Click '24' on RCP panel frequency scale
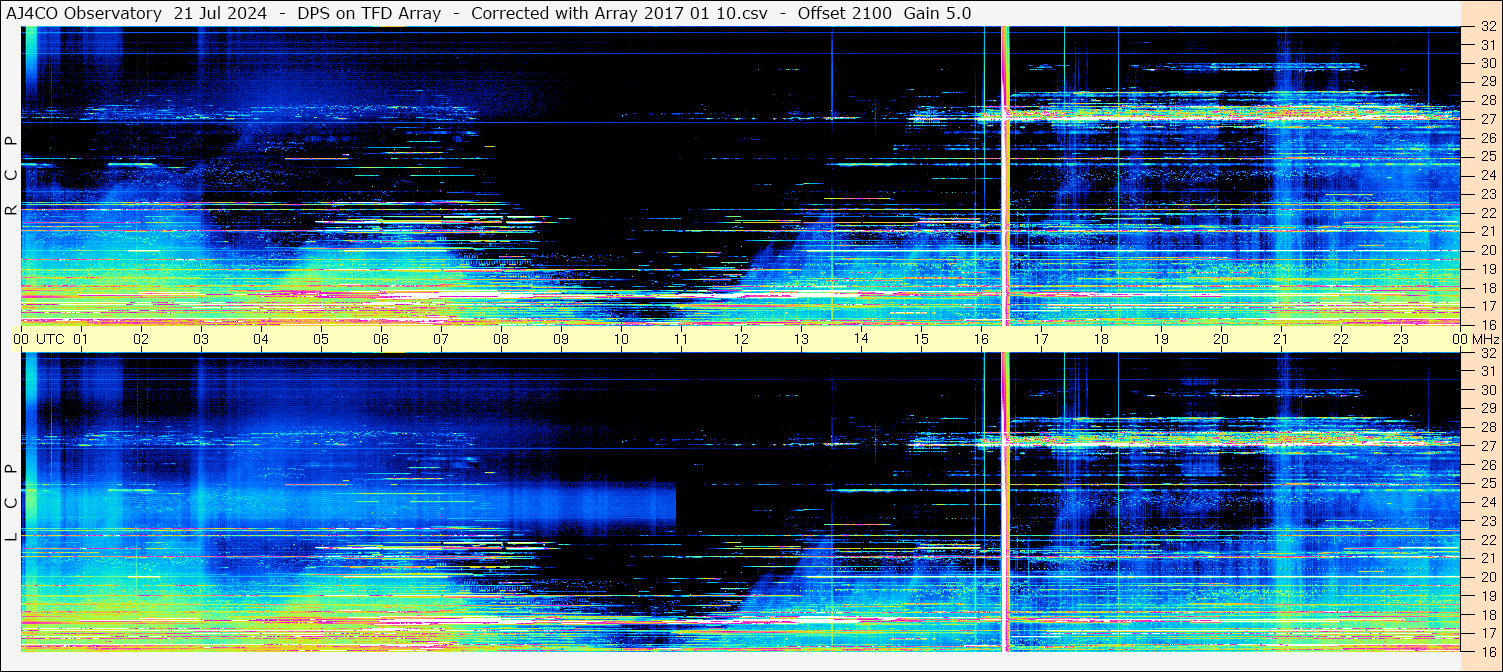 [1488, 175]
